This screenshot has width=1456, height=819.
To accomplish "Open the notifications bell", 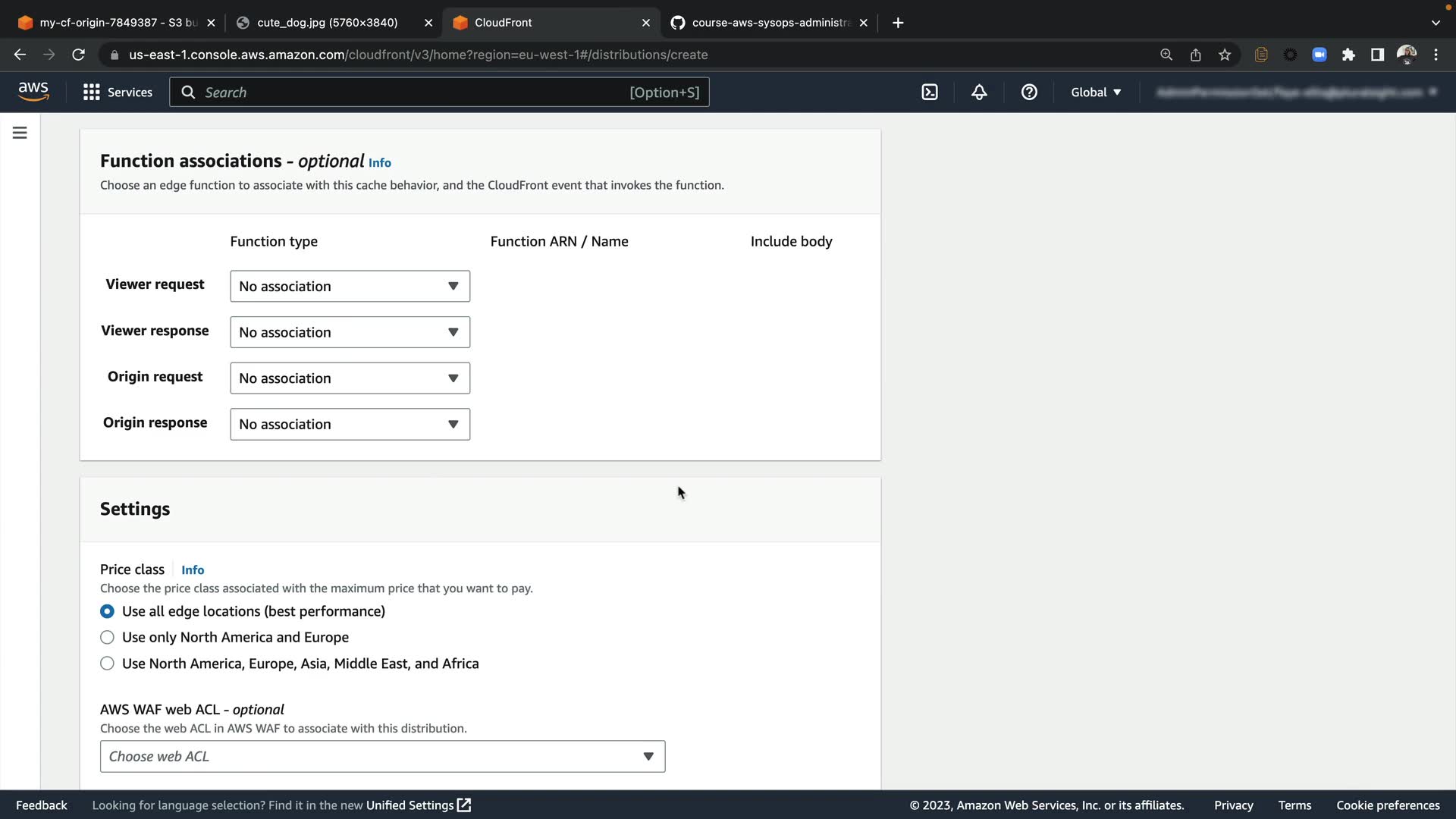I will pos(979,93).
